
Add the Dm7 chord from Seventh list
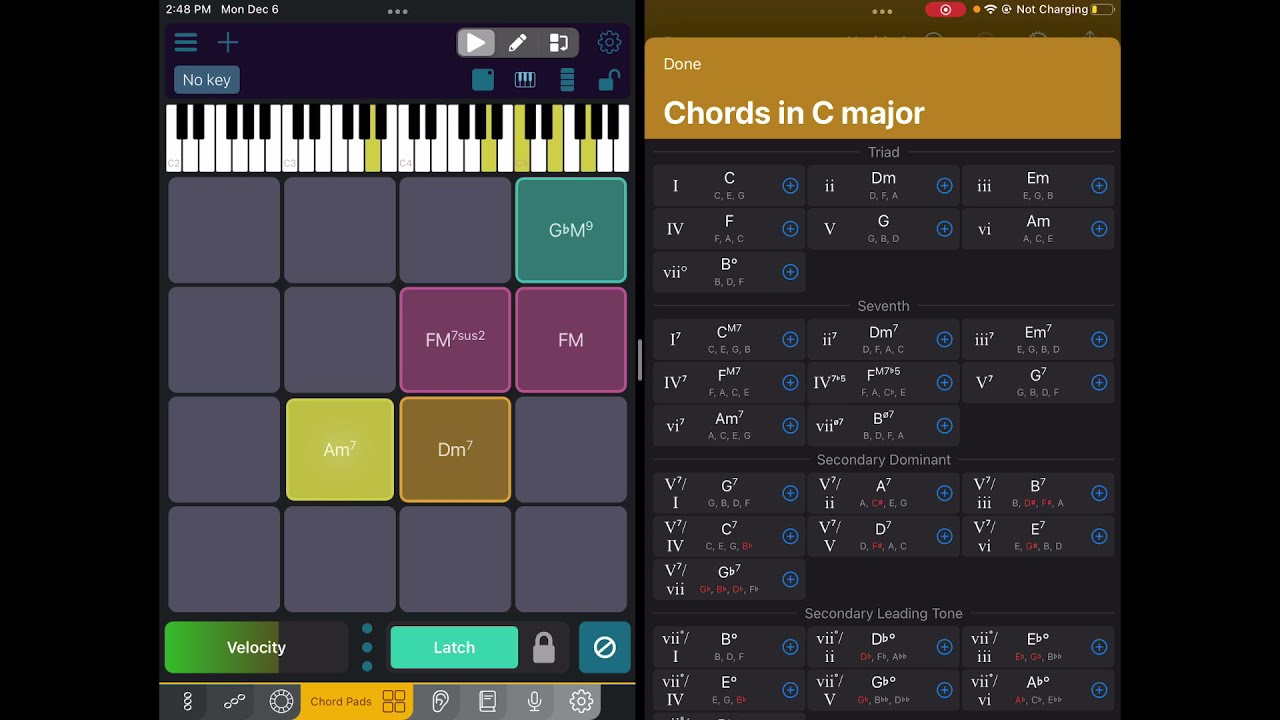(x=944, y=340)
